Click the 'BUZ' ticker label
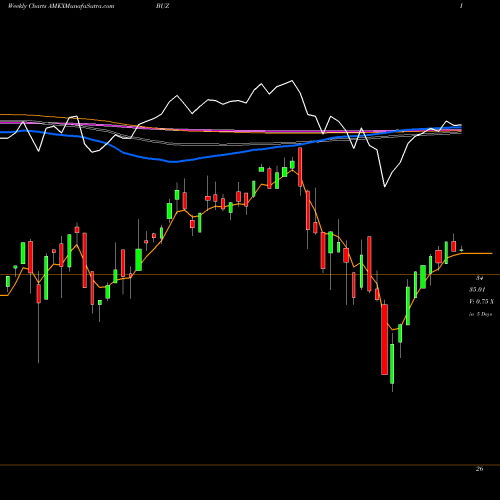500x500 pixels. pyautogui.click(x=163, y=6)
